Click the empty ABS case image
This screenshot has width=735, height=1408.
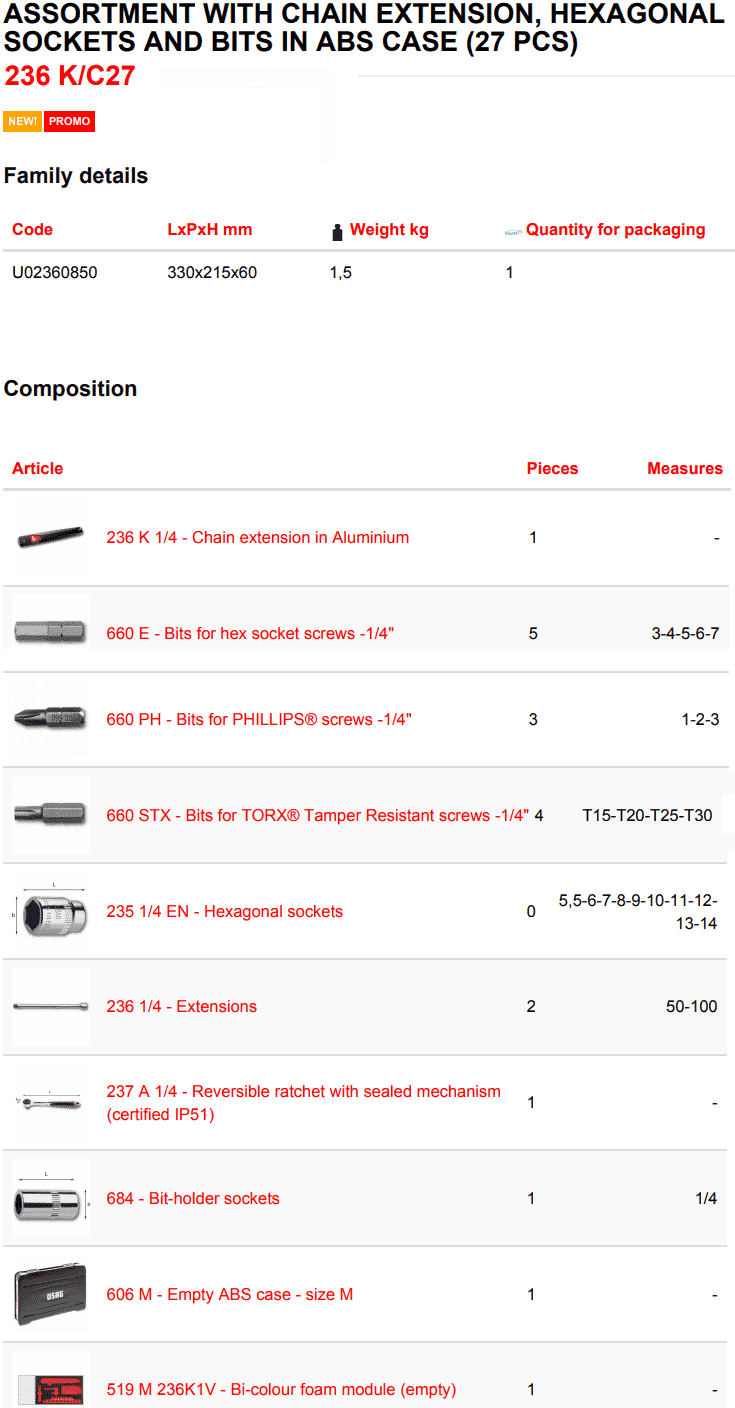pyautogui.click(x=50, y=1294)
